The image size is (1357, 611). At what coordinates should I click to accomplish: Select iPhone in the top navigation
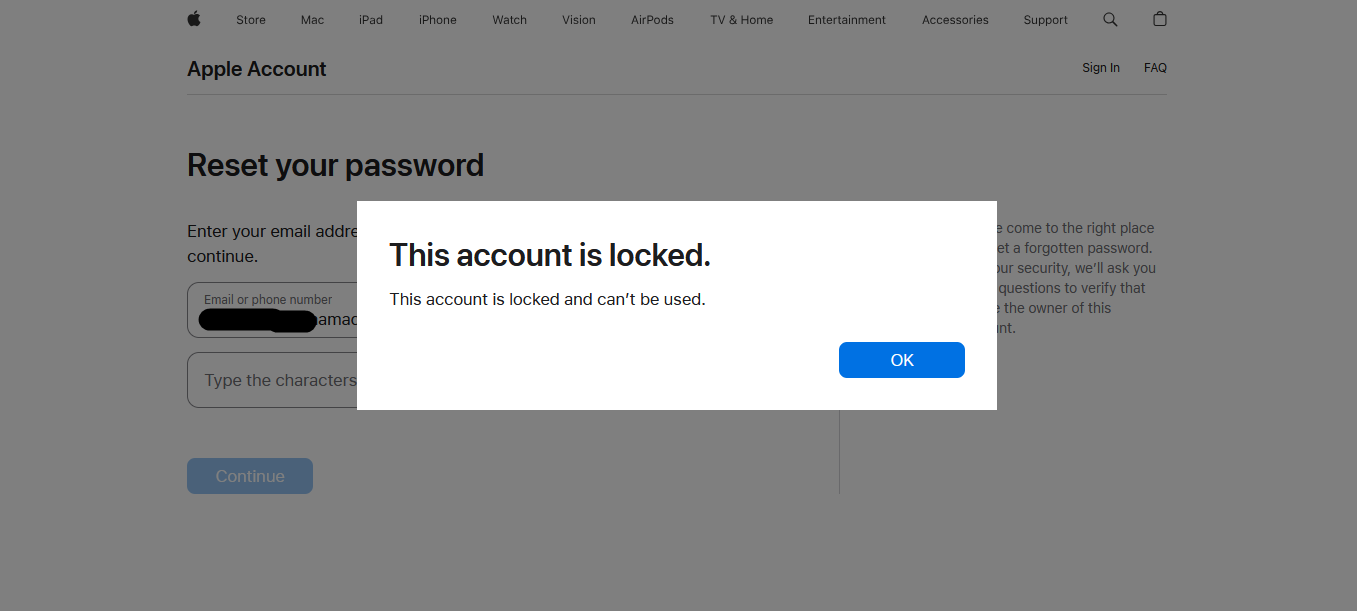click(438, 20)
